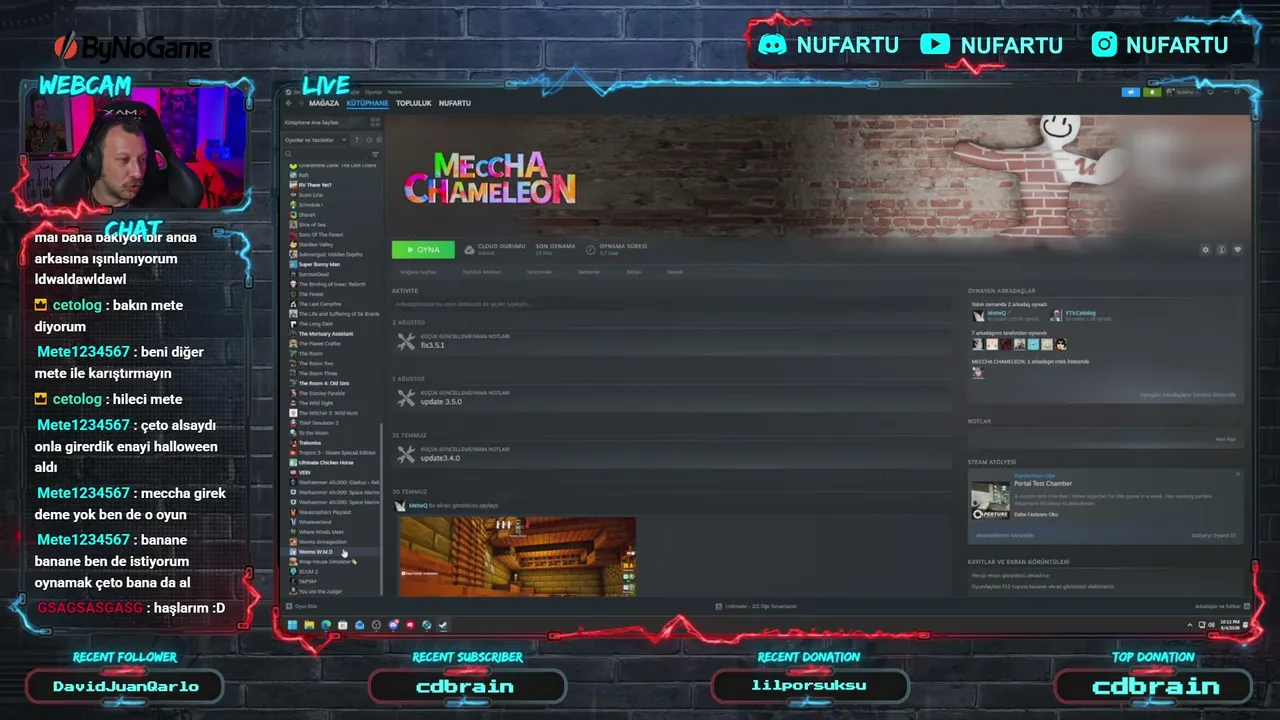This screenshot has height=720, width=1280.
Task: Click the downloads status text at bottom
Action: [760, 606]
